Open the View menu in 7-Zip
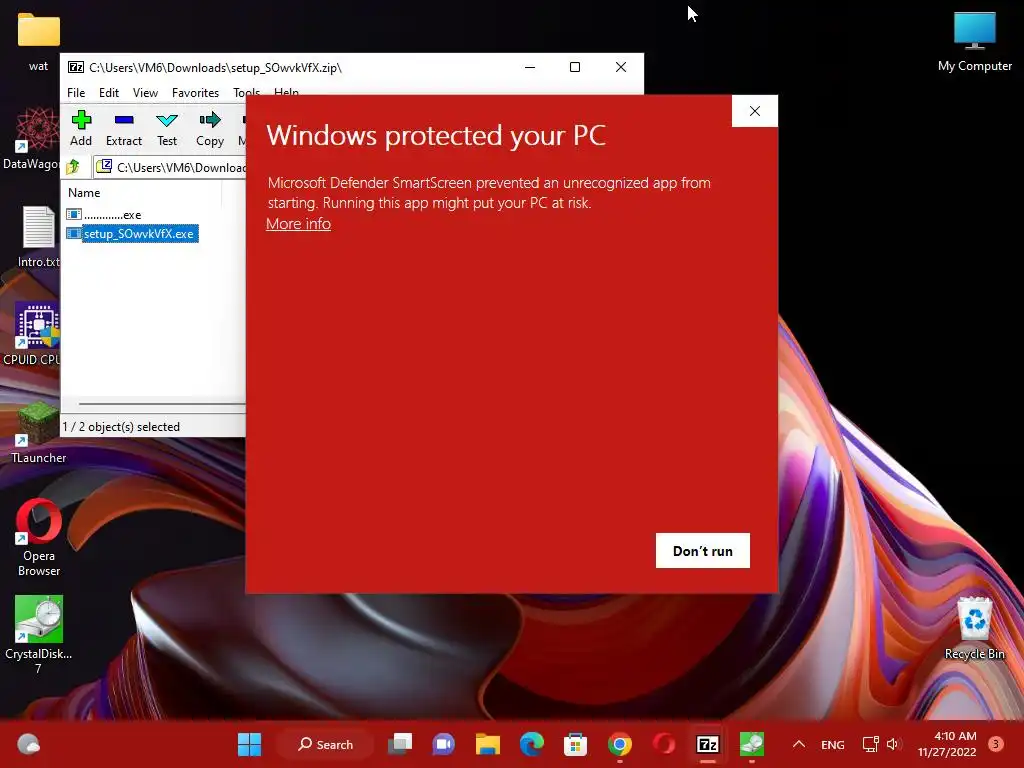The height and width of the screenshot is (768, 1024). pyautogui.click(x=145, y=93)
